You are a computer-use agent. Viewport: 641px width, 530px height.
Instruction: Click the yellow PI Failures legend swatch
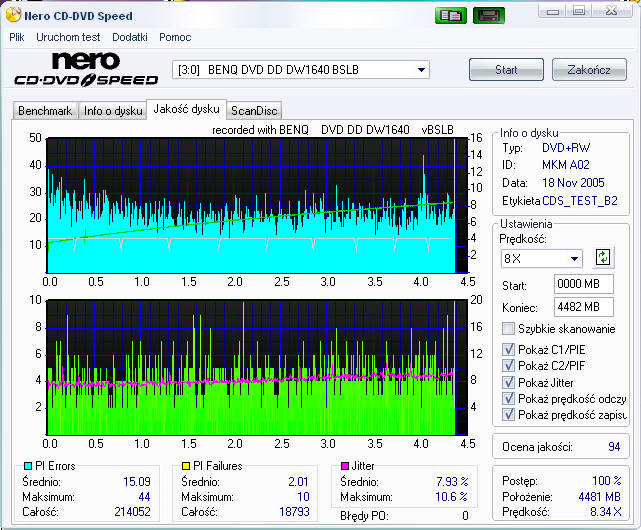pyautogui.click(x=186, y=466)
